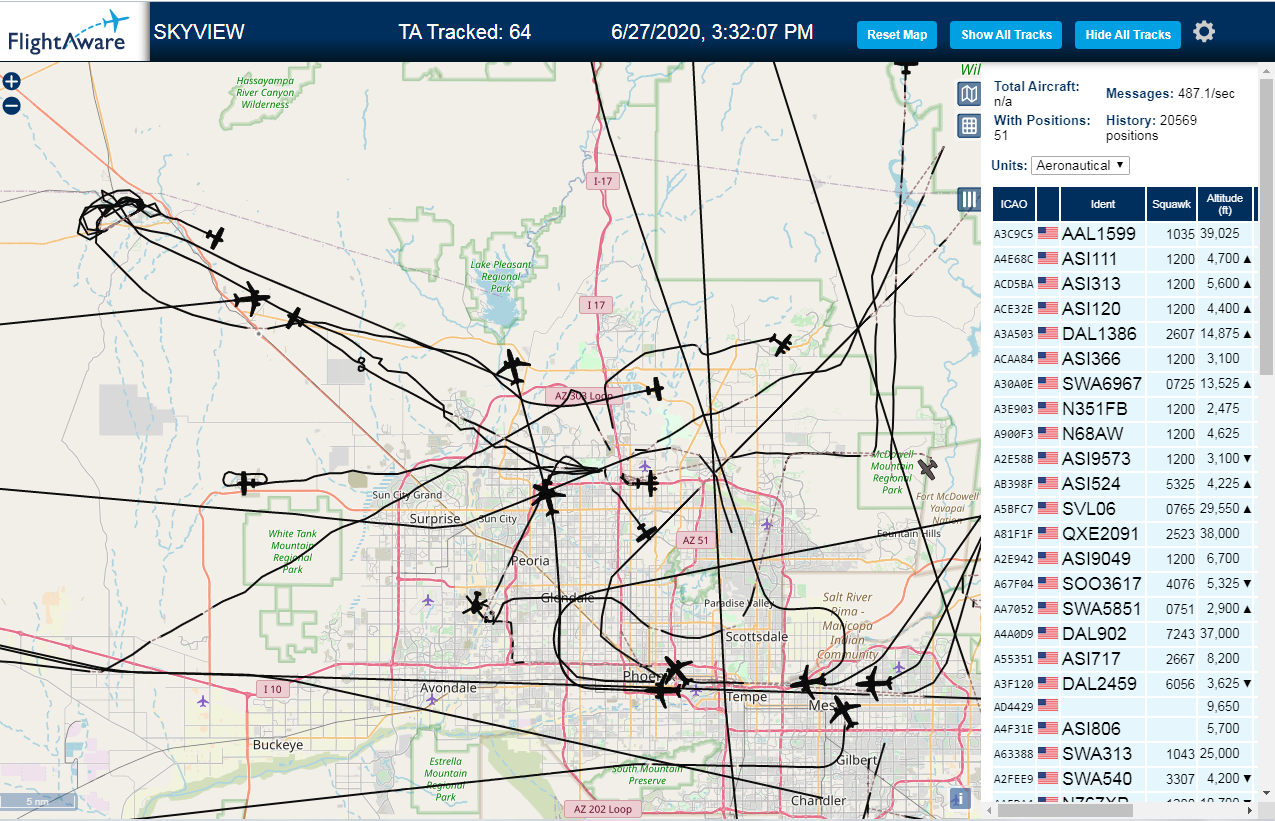Viewport: 1275px width, 821px height.
Task: Select the ASI524 row
Action: pyautogui.click(x=1124, y=483)
